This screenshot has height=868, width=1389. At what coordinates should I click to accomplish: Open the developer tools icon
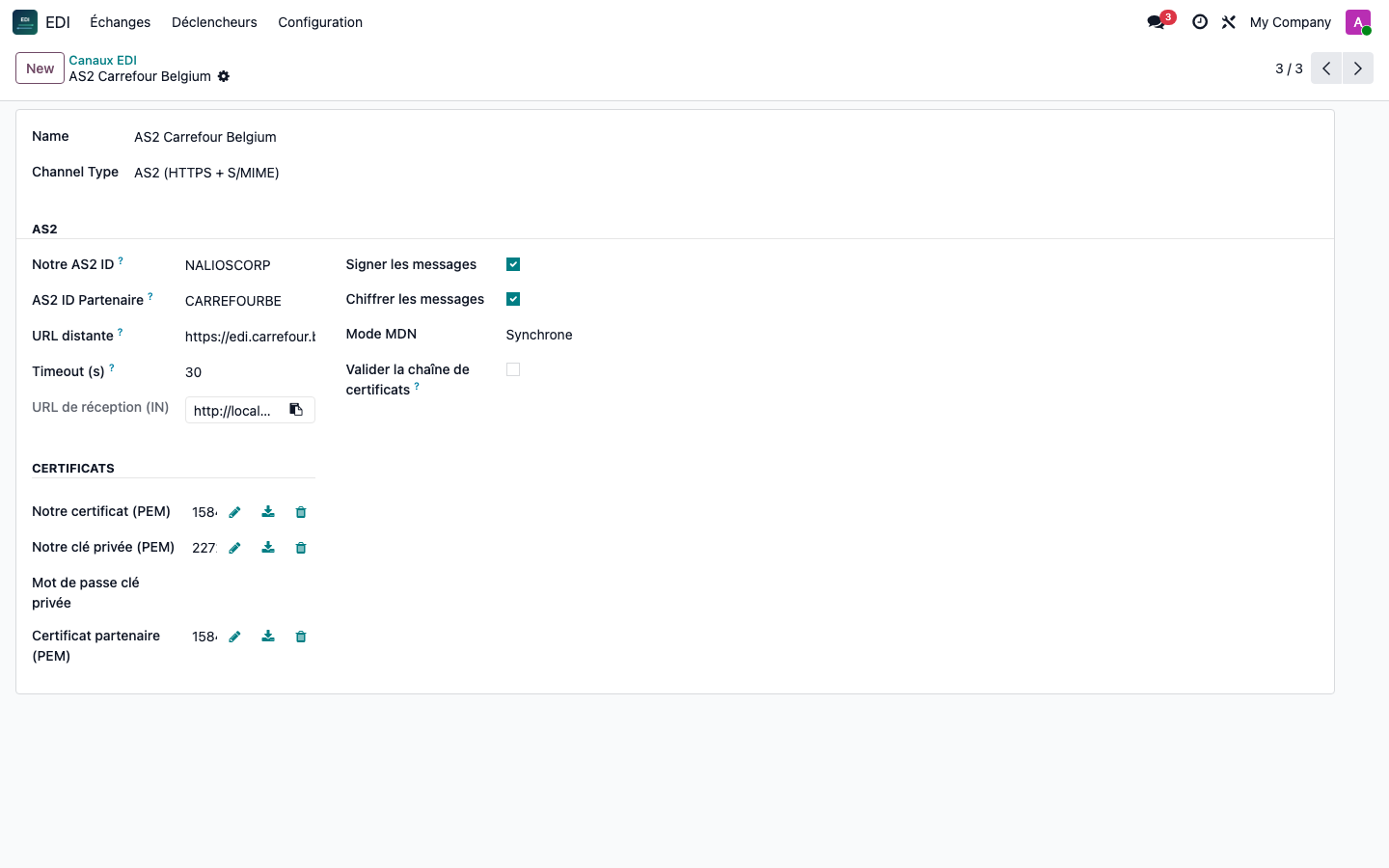pos(1229,22)
